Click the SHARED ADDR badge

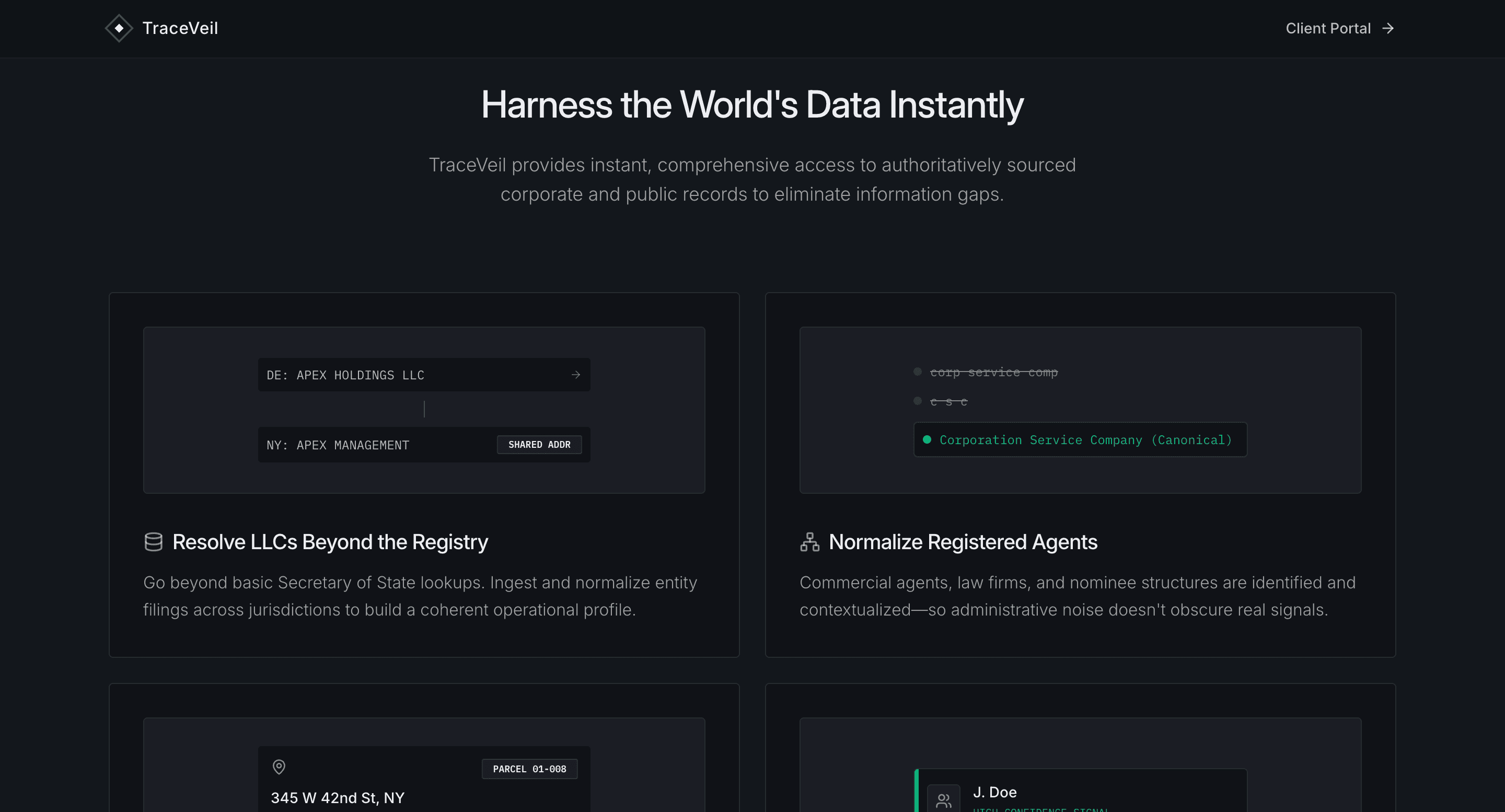(x=539, y=445)
